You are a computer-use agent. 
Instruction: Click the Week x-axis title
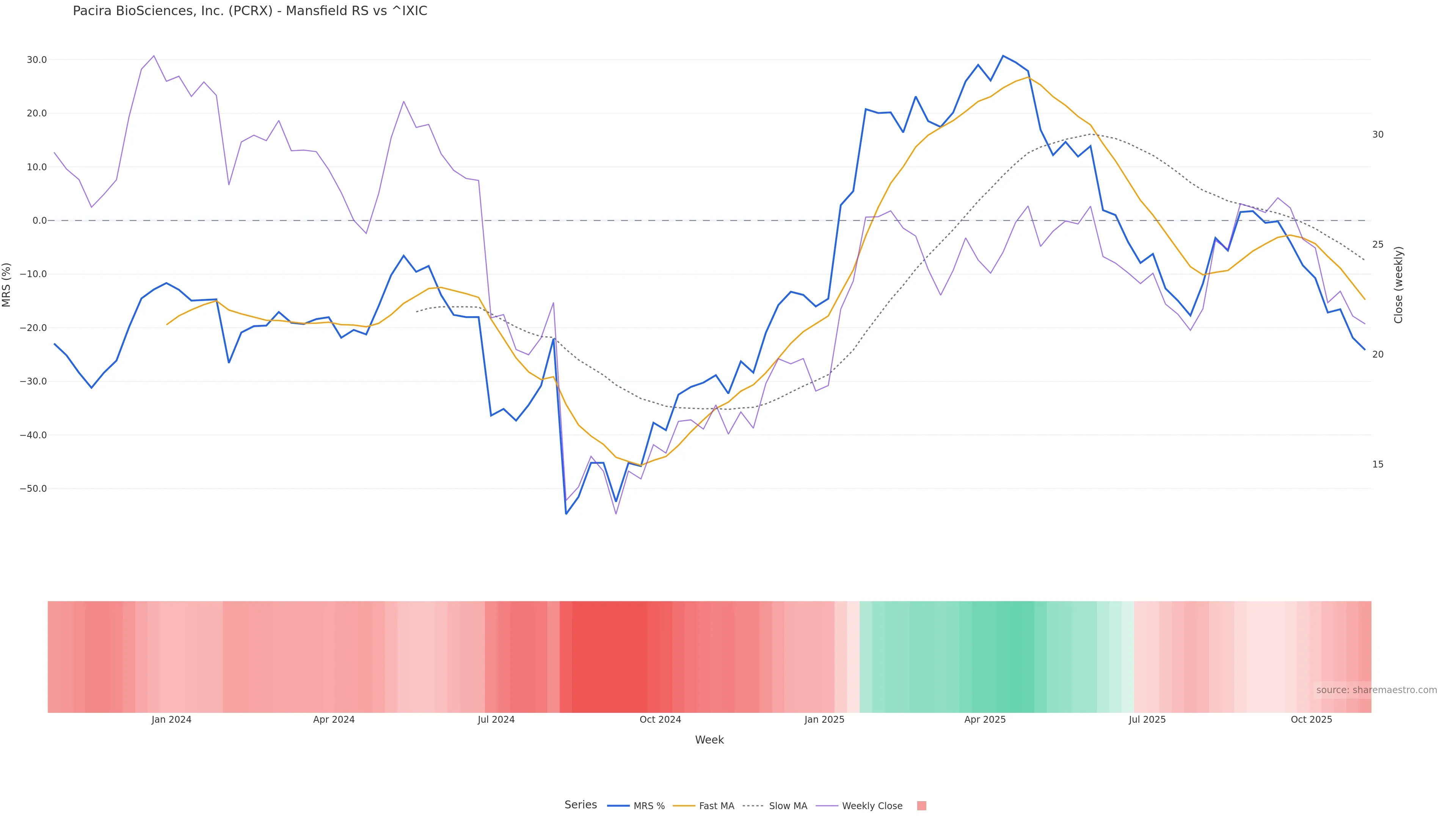point(709,740)
